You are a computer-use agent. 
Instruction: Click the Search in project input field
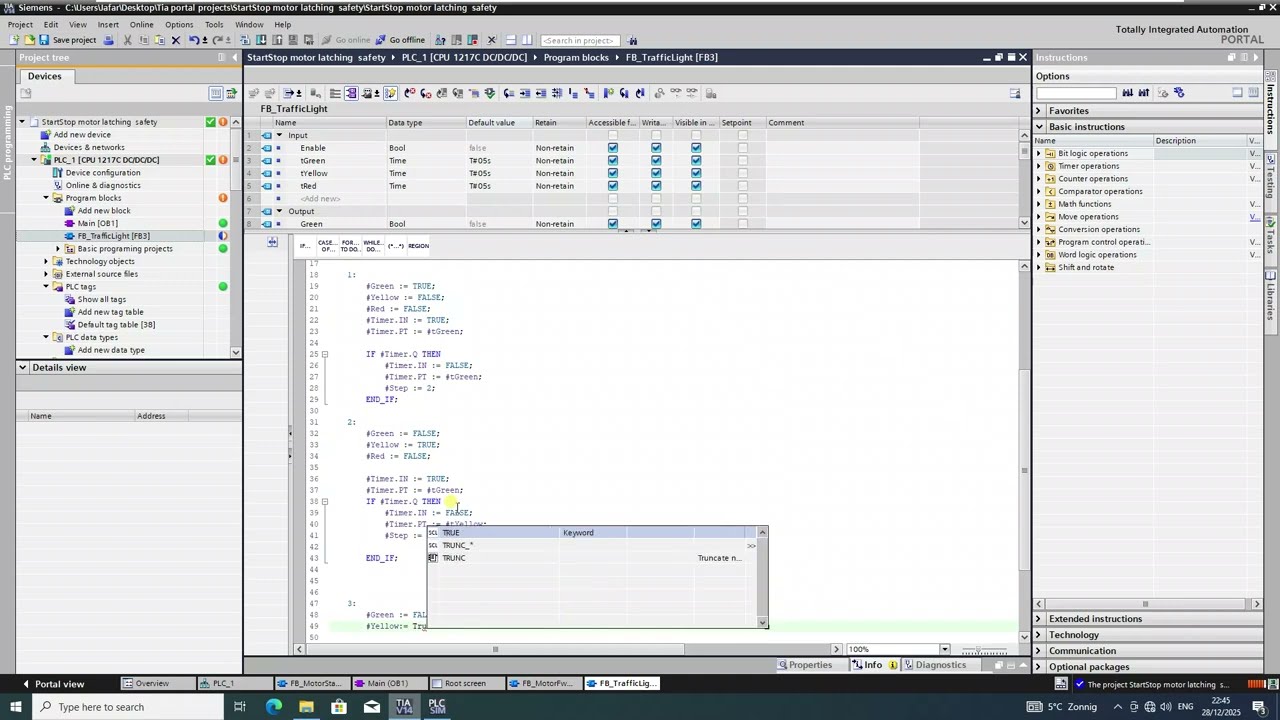(x=578, y=40)
